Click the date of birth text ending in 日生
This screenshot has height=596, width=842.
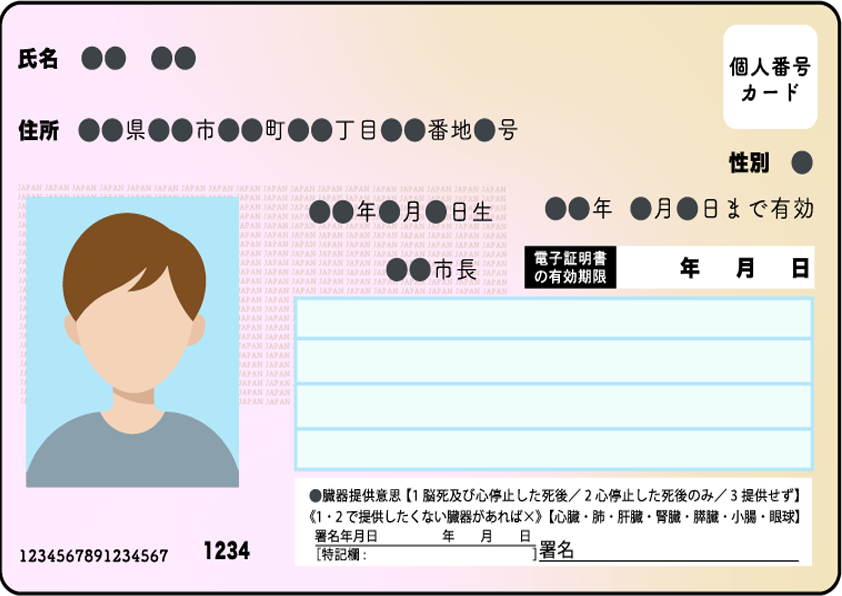tap(401, 212)
